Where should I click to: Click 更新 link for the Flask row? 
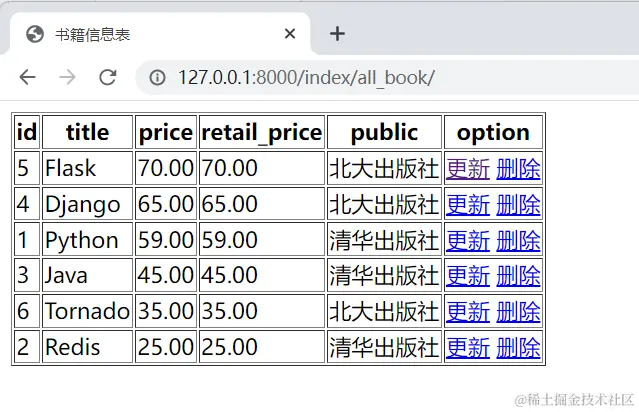(468, 169)
